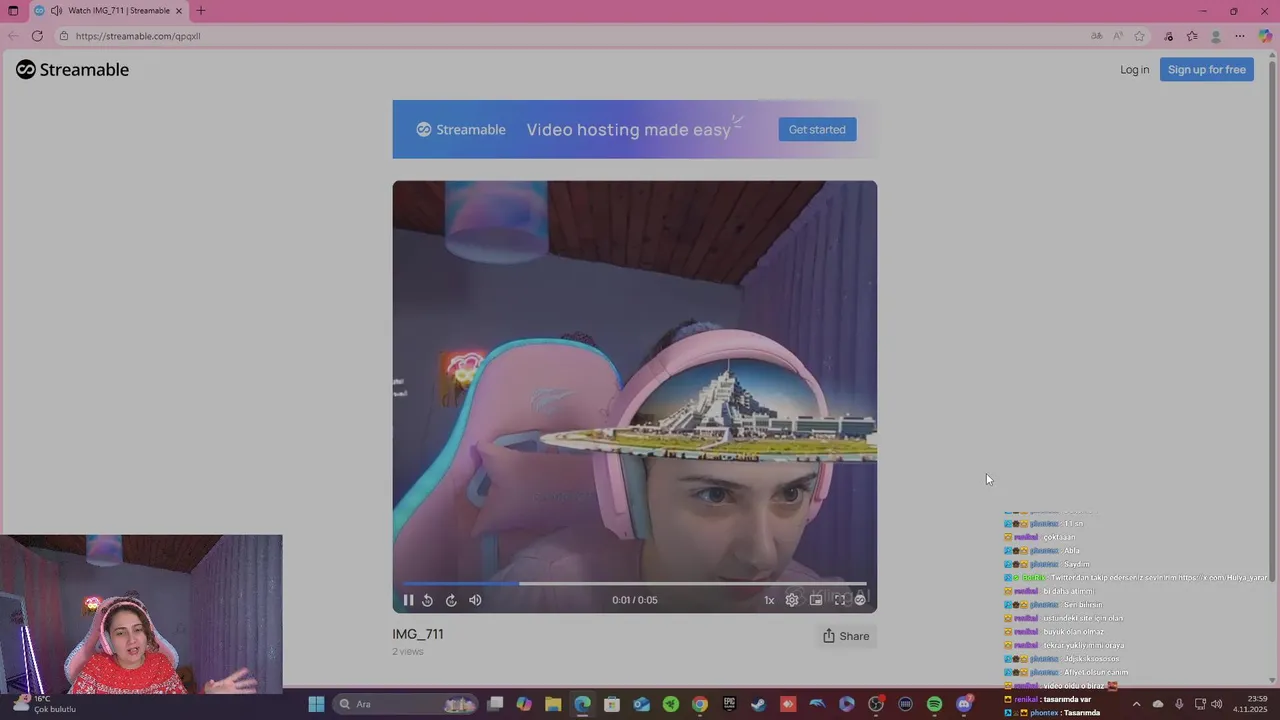Open Epic Games Launcher from taskbar
The height and width of the screenshot is (720, 1280).
tap(729, 704)
